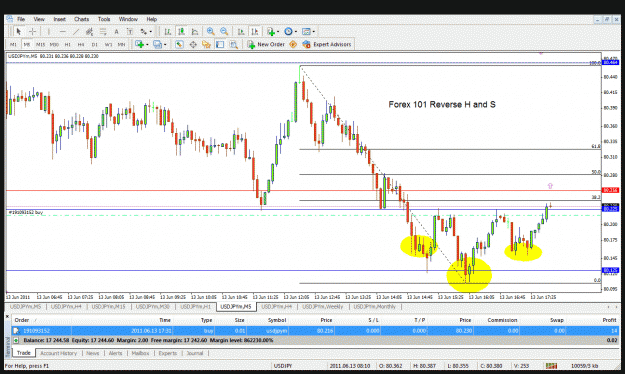Select the 'Forex 101 Reverse H and S' label
Image resolution: width=625 pixels, height=374 pixels.
(x=442, y=104)
